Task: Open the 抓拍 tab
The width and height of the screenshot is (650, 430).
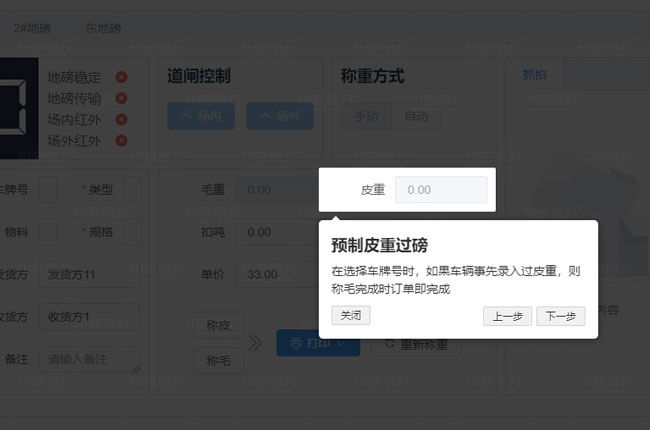Action: [535, 75]
